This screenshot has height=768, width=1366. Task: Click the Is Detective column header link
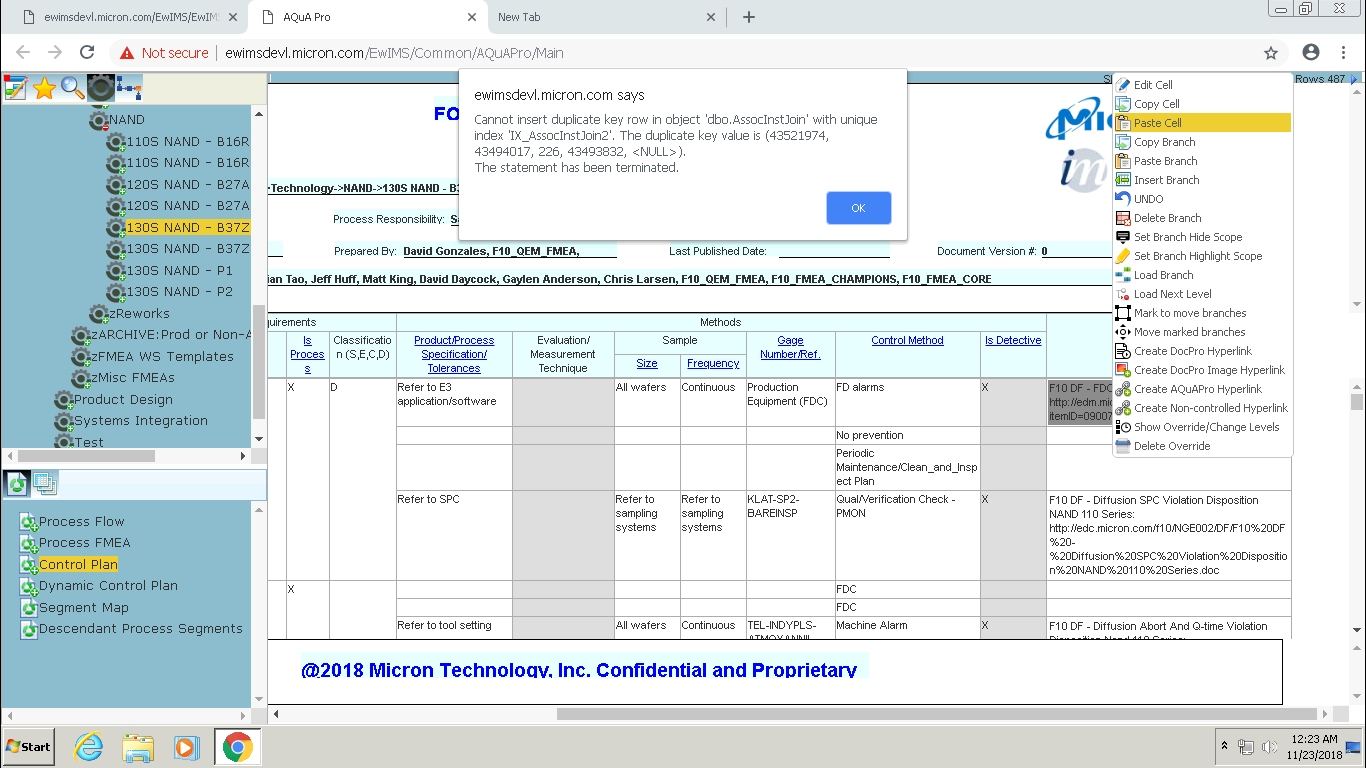click(1013, 340)
